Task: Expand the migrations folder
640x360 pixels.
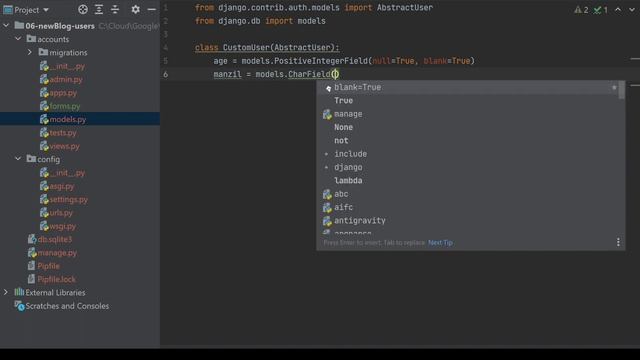Action: [30, 53]
